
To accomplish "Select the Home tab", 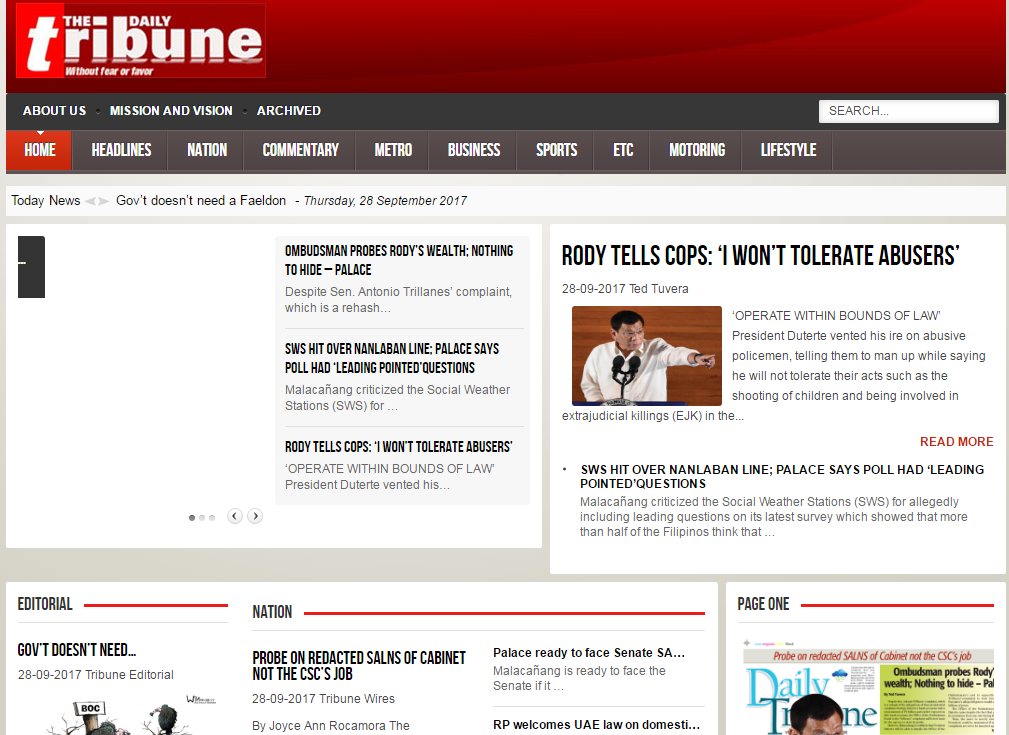I will click(x=39, y=151).
